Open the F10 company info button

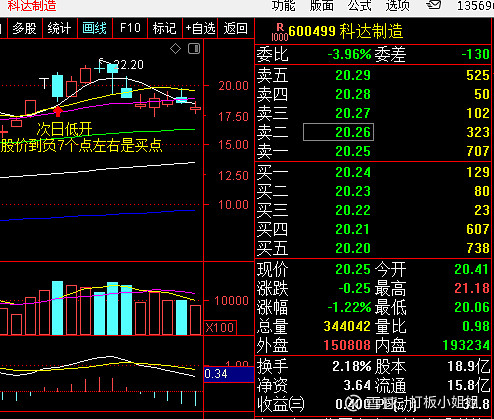point(130,28)
